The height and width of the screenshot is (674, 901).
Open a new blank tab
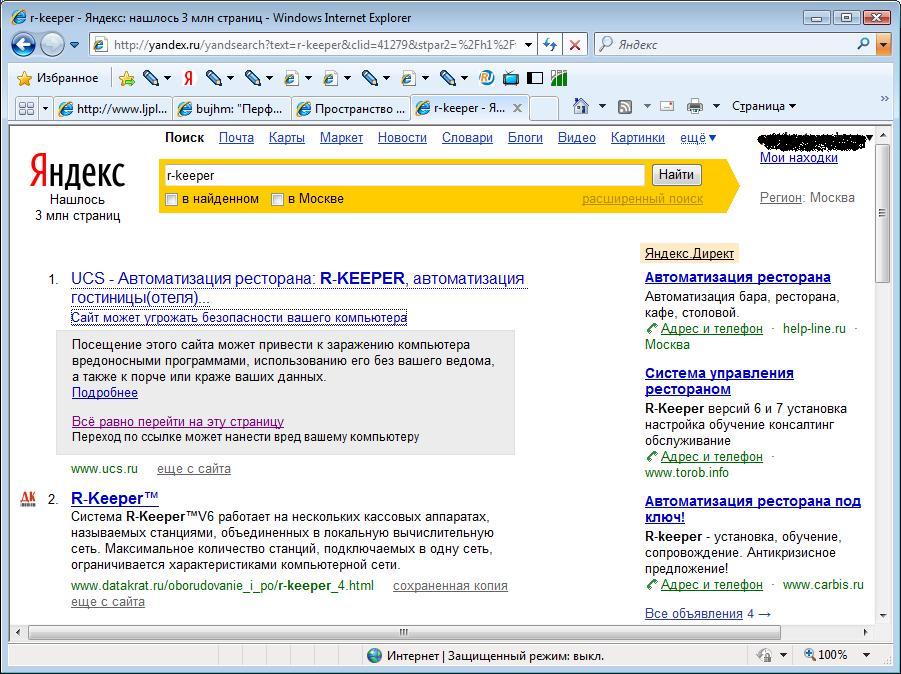(x=544, y=108)
